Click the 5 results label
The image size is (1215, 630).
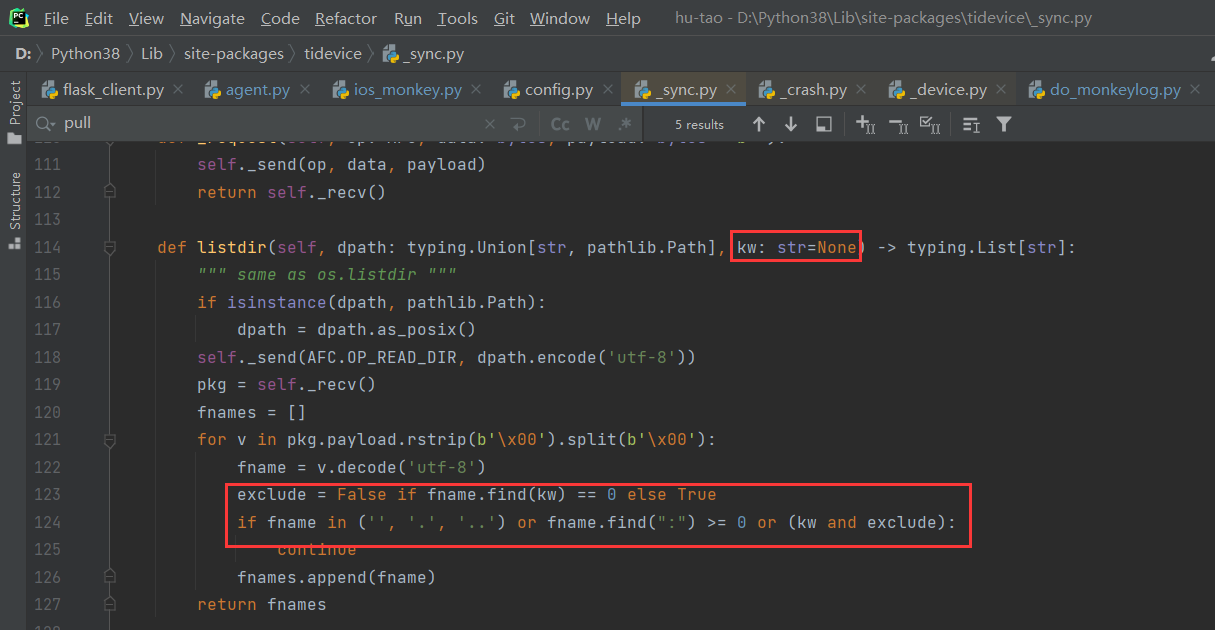(699, 125)
